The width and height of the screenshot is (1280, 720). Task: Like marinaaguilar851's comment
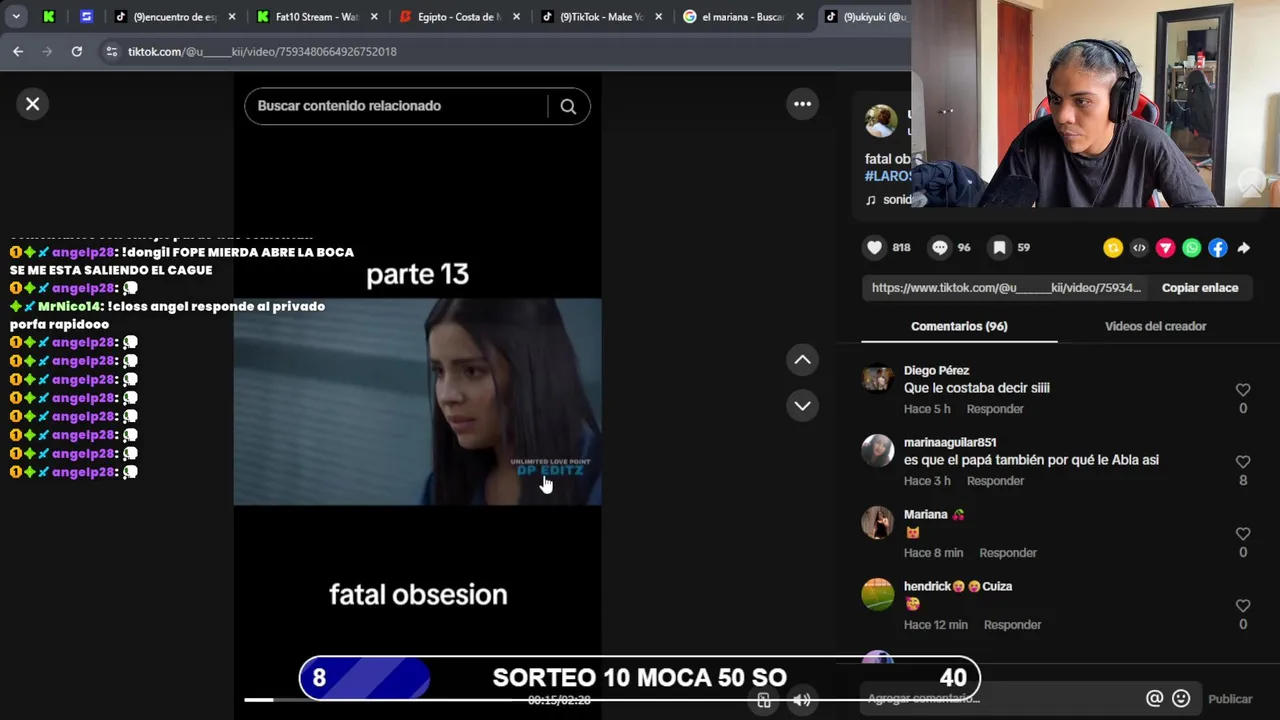[1243, 462]
